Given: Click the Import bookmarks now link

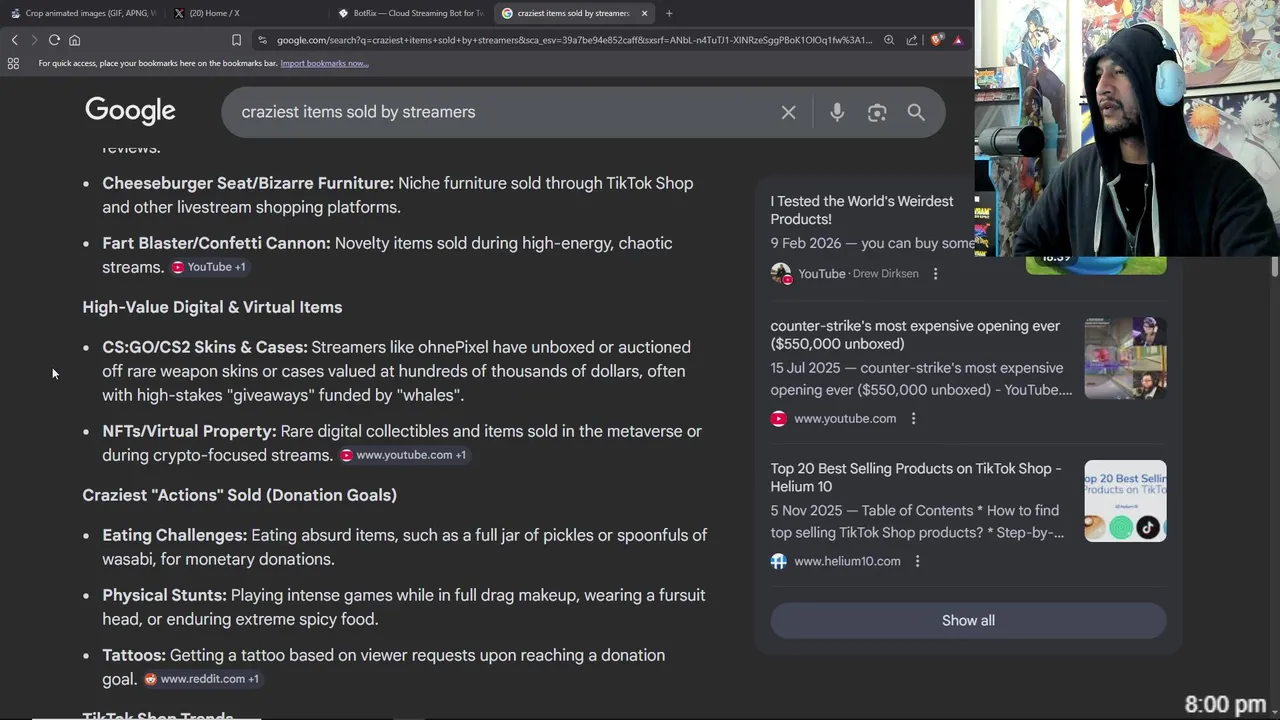Looking at the screenshot, I should click(324, 63).
